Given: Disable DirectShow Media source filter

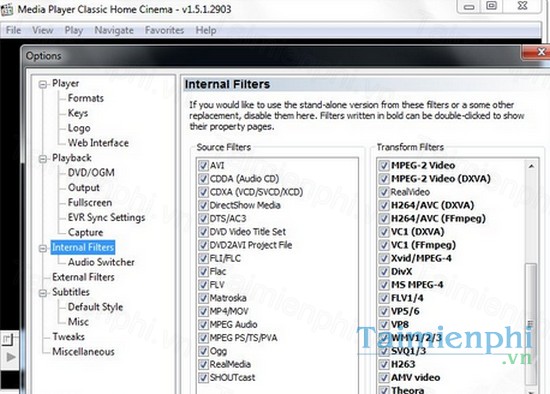Looking at the screenshot, I should (x=203, y=206).
